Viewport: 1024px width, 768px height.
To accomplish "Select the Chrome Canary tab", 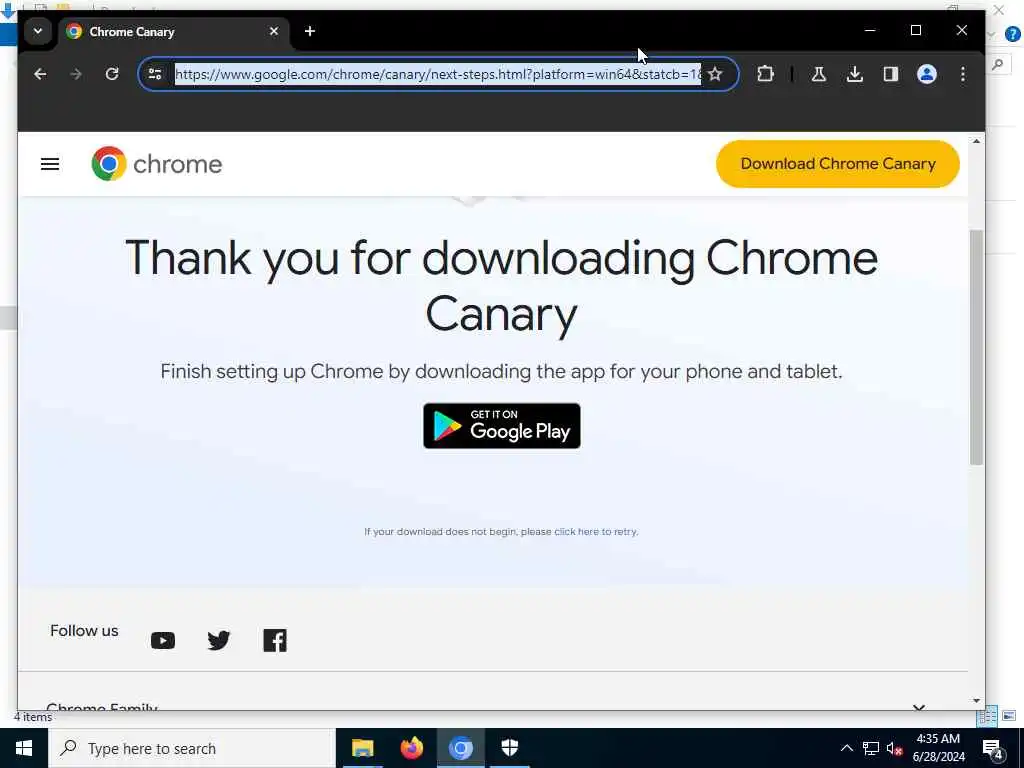I will coord(173,31).
